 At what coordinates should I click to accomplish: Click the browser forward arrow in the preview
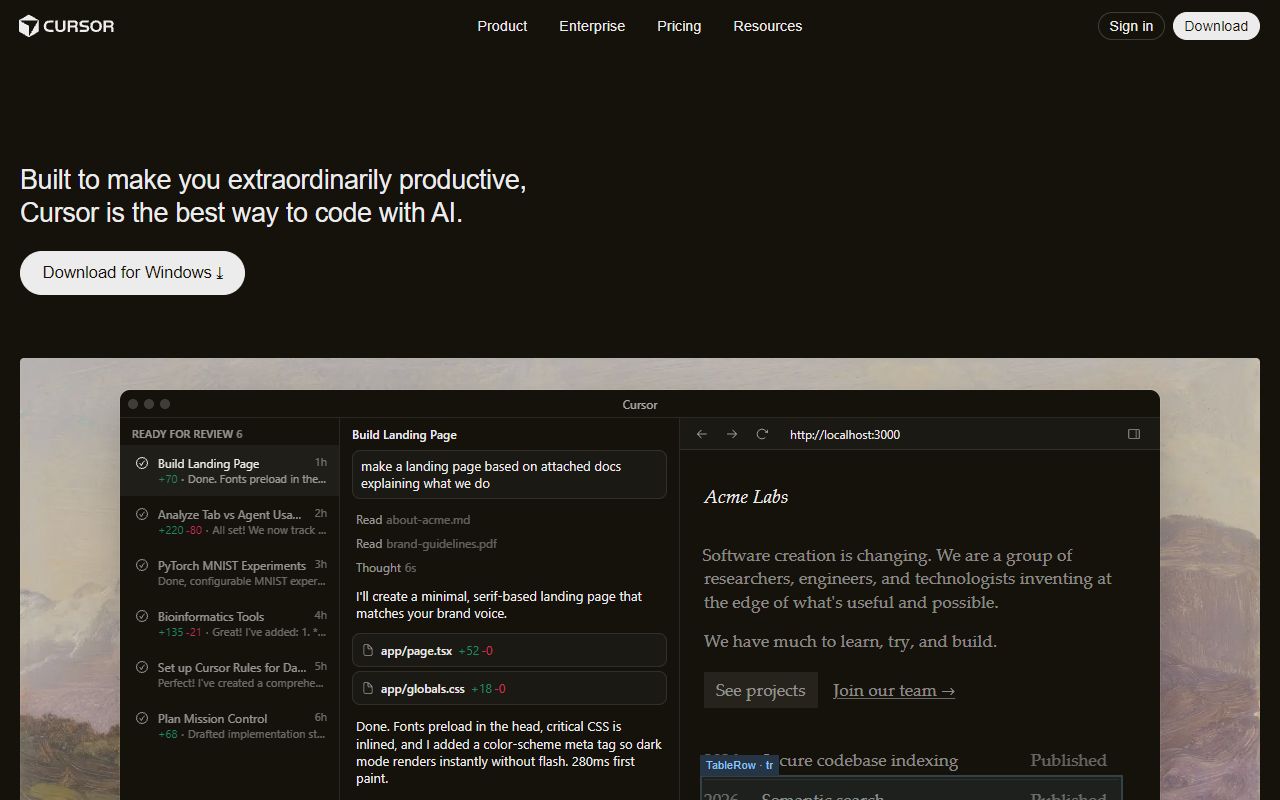point(732,433)
